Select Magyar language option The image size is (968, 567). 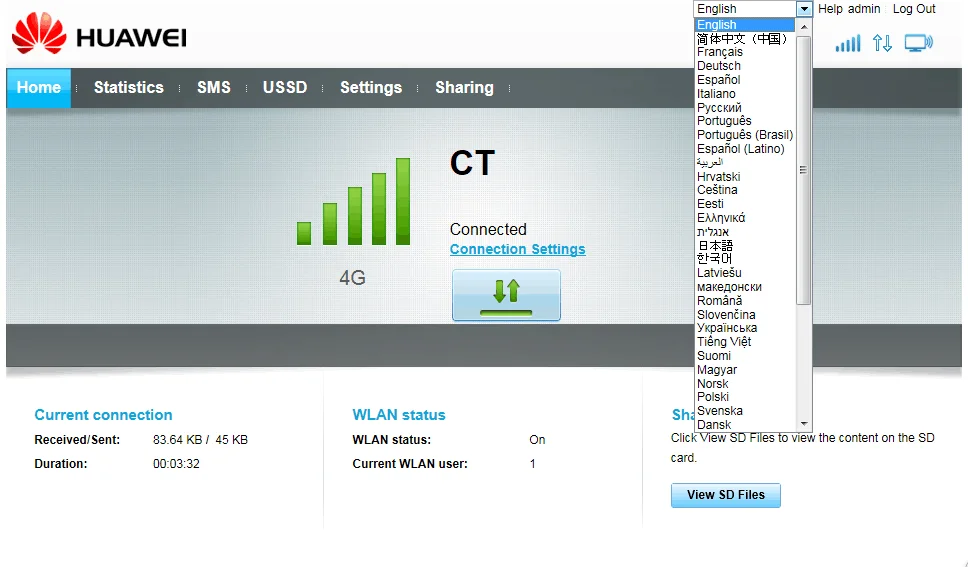point(745,370)
